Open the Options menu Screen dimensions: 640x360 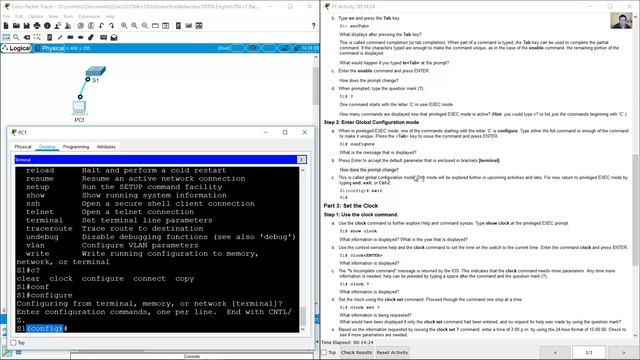point(36,16)
